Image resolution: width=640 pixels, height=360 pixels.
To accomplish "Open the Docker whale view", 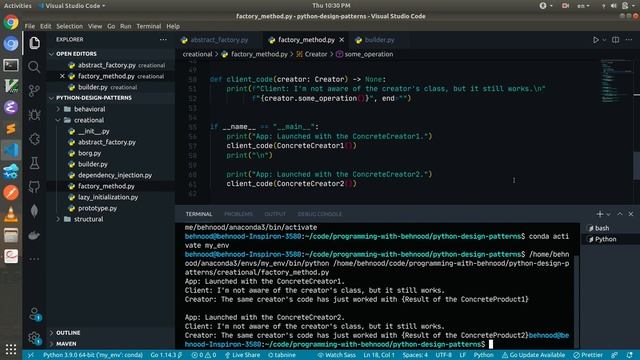I will tap(34, 235).
